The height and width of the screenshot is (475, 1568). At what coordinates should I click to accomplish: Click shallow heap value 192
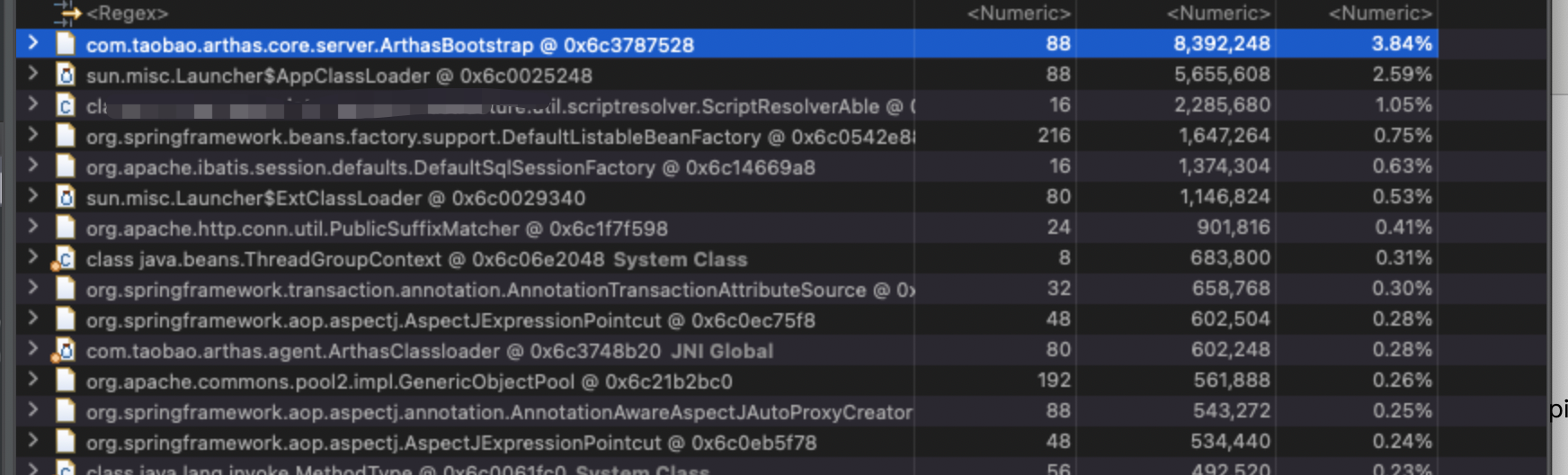[x=1054, y=380]
